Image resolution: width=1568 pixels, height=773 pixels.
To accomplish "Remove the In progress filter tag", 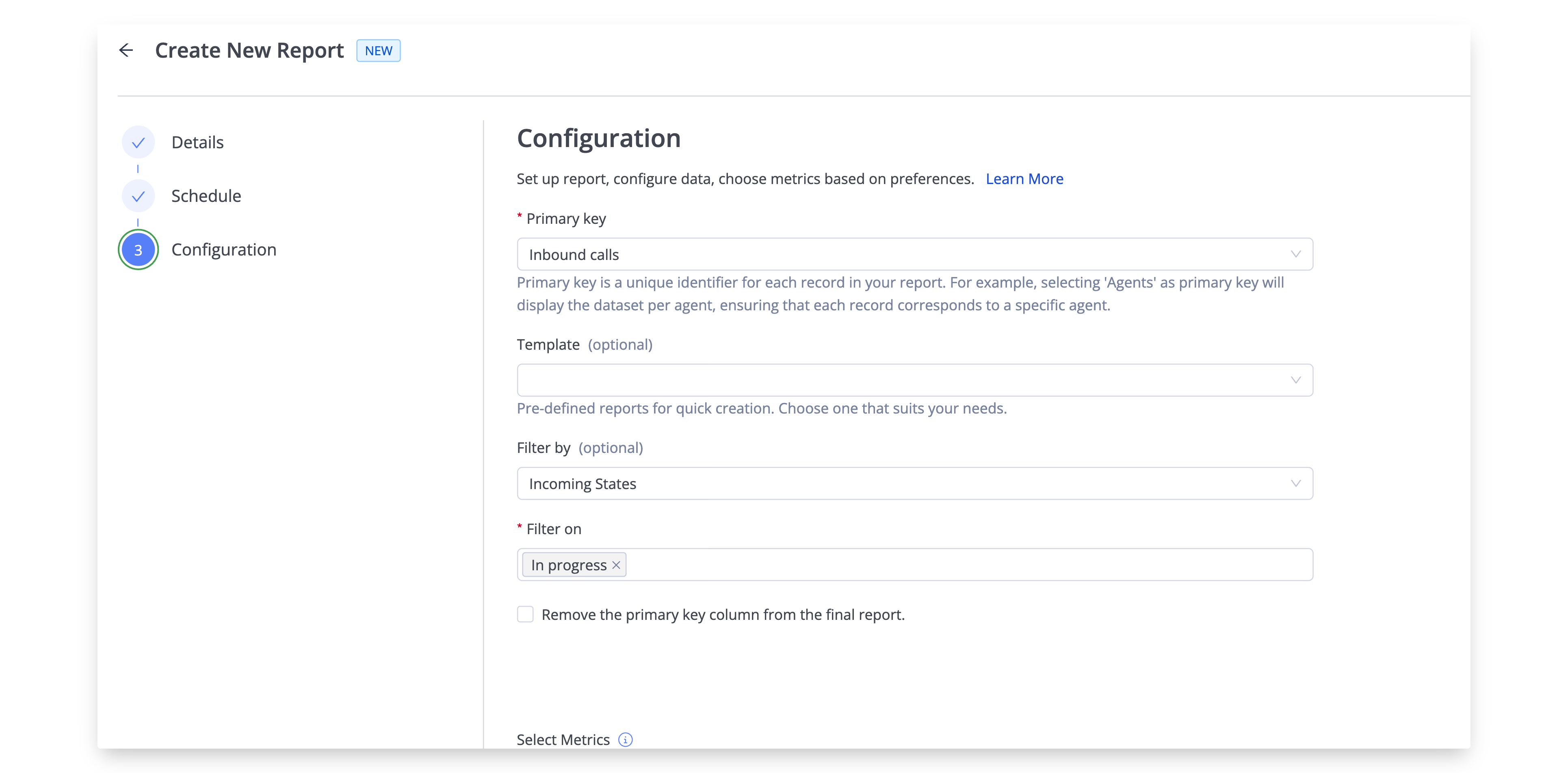I will 616,565.
